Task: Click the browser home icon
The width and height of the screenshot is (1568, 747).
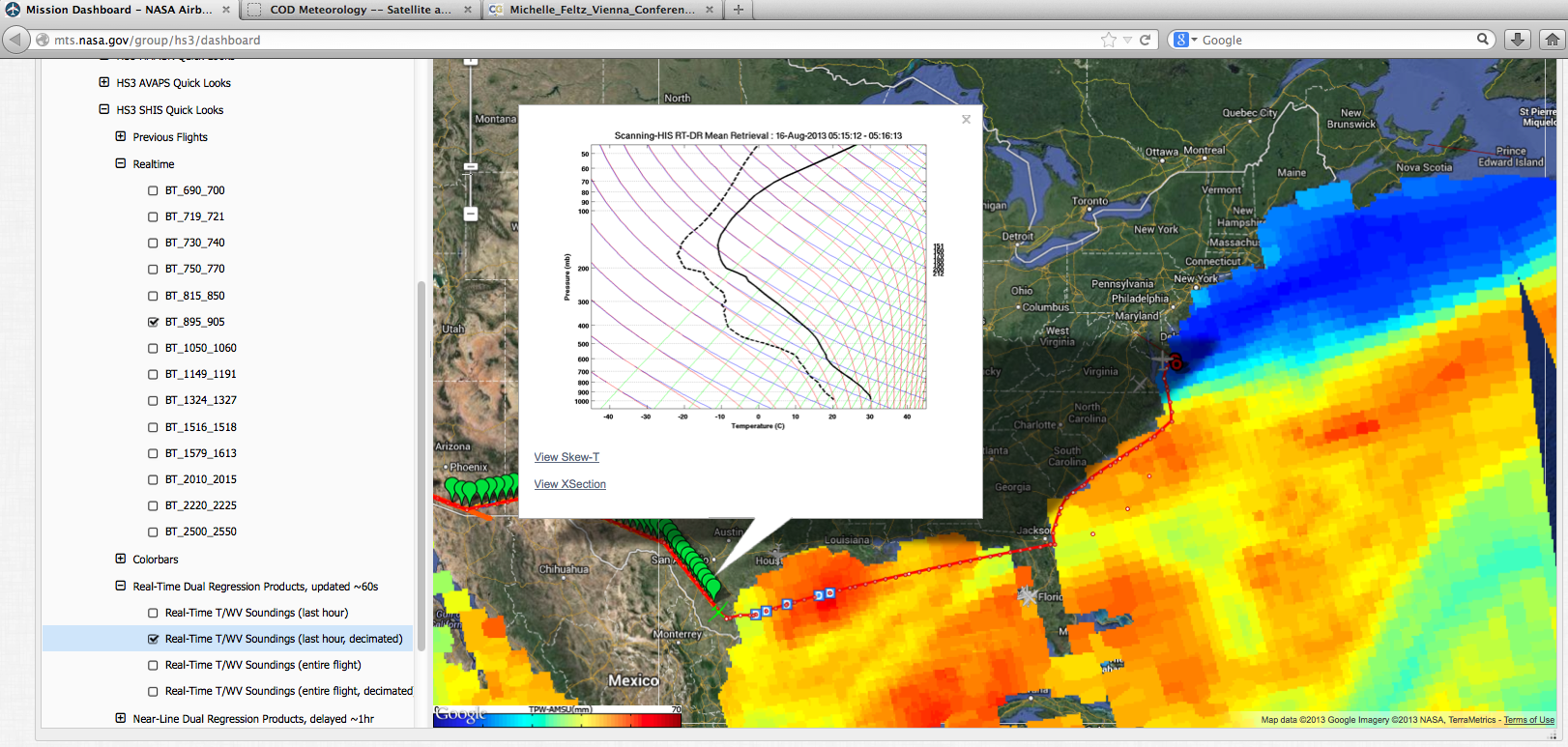Action: tap(1552, 40)
